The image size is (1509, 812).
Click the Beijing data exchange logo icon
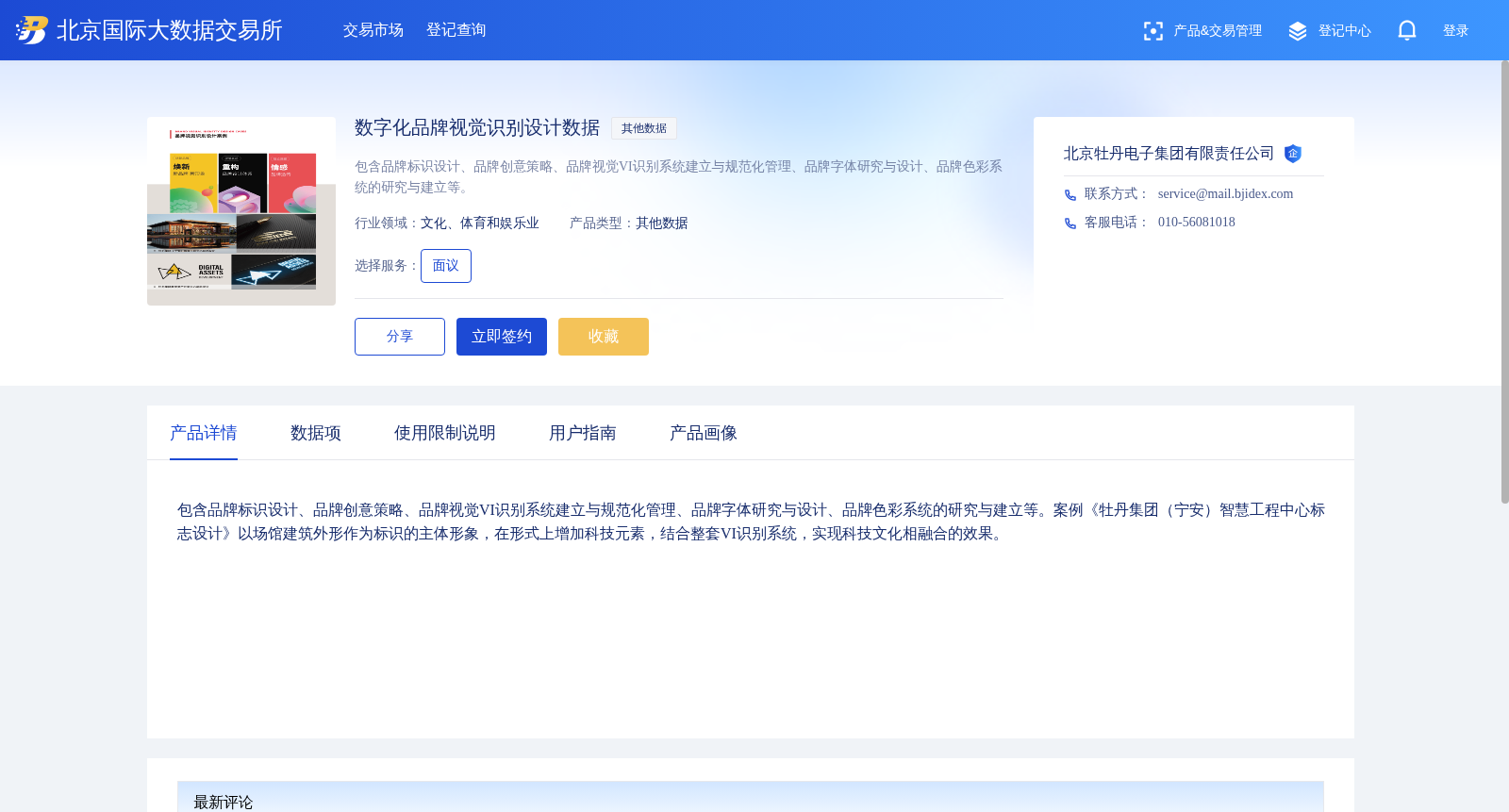tap(31, 30)
